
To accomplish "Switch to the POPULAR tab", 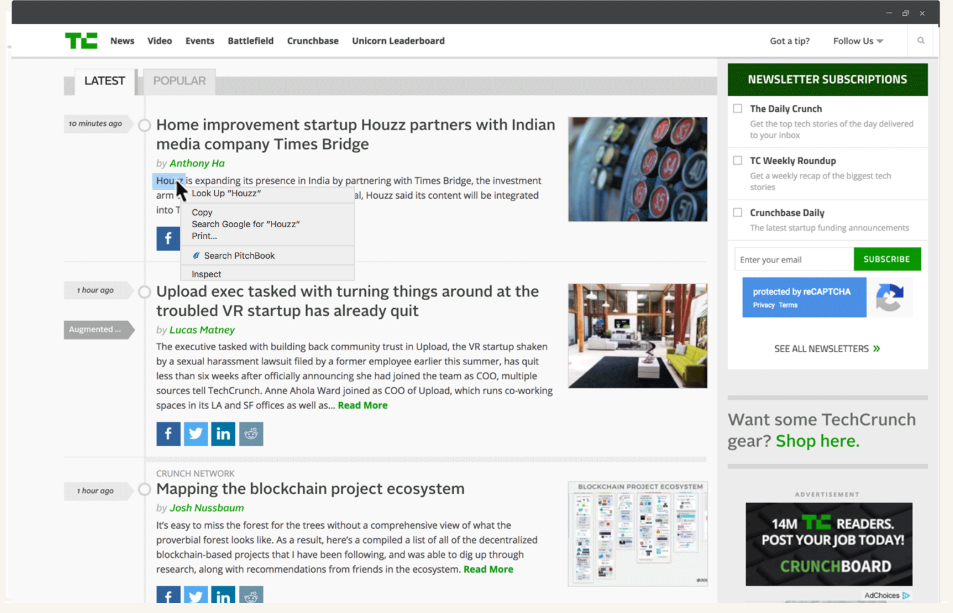I will coord(179,81).
